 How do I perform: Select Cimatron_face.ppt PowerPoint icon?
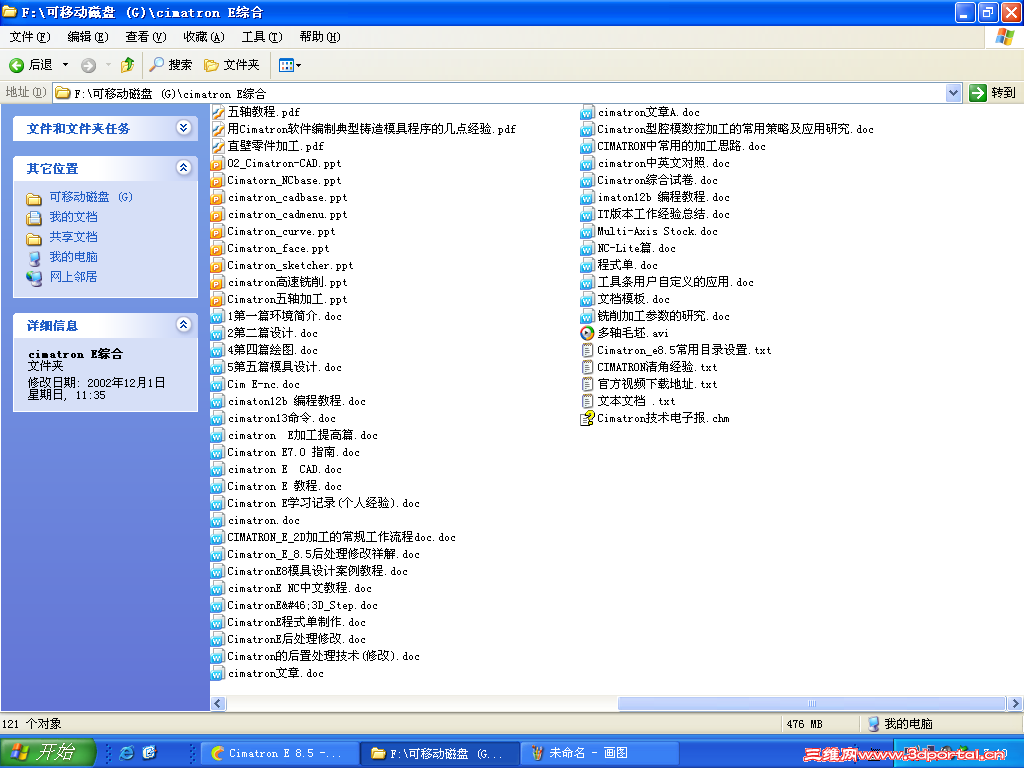(218, 248)
